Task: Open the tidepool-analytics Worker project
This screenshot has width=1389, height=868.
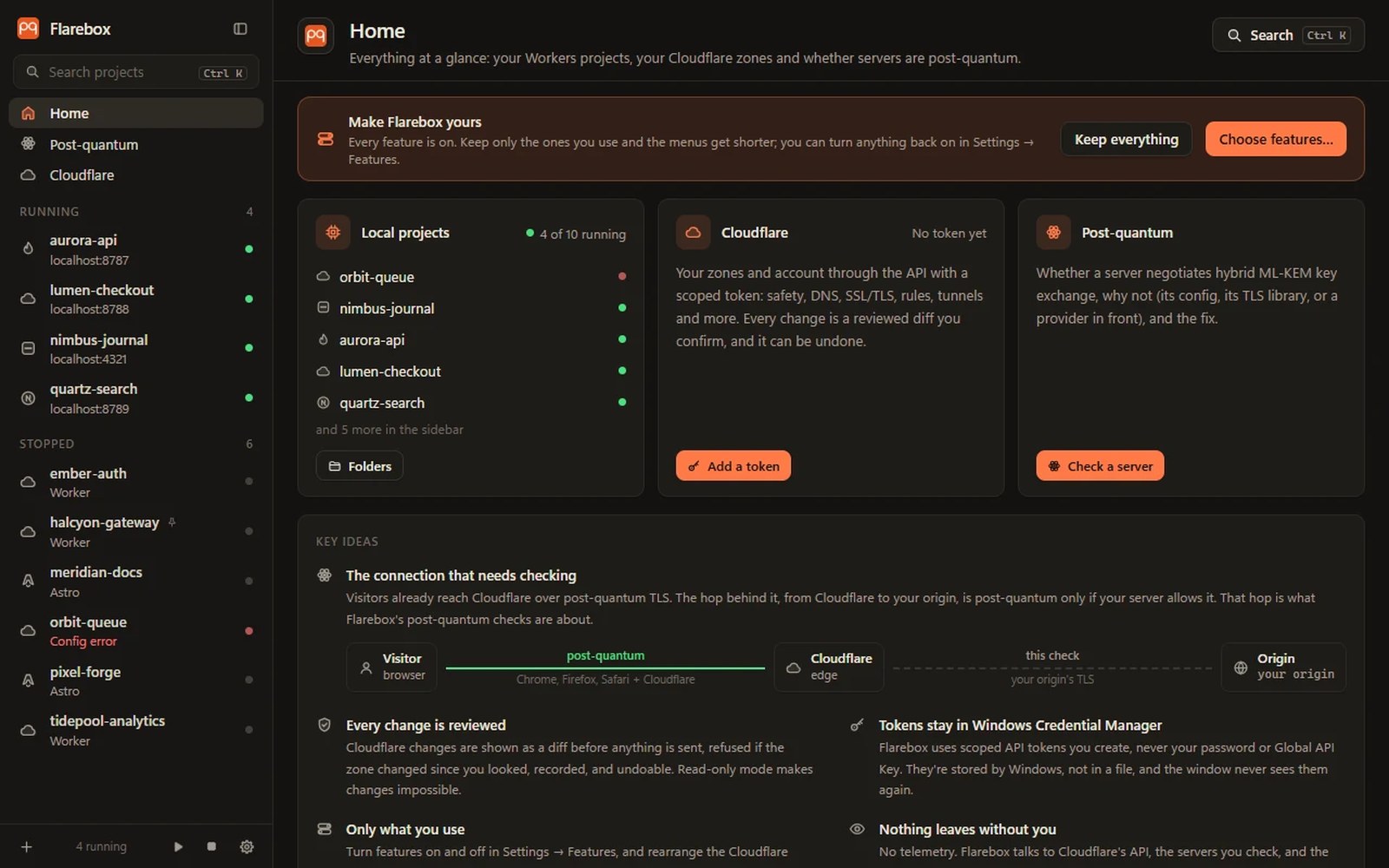Action: pyautogui.click(x=136, y=730)
